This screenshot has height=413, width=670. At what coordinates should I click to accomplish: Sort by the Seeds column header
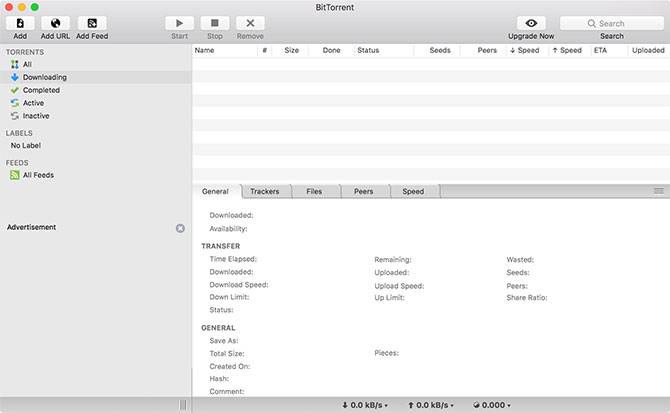(x=438, y=50)
